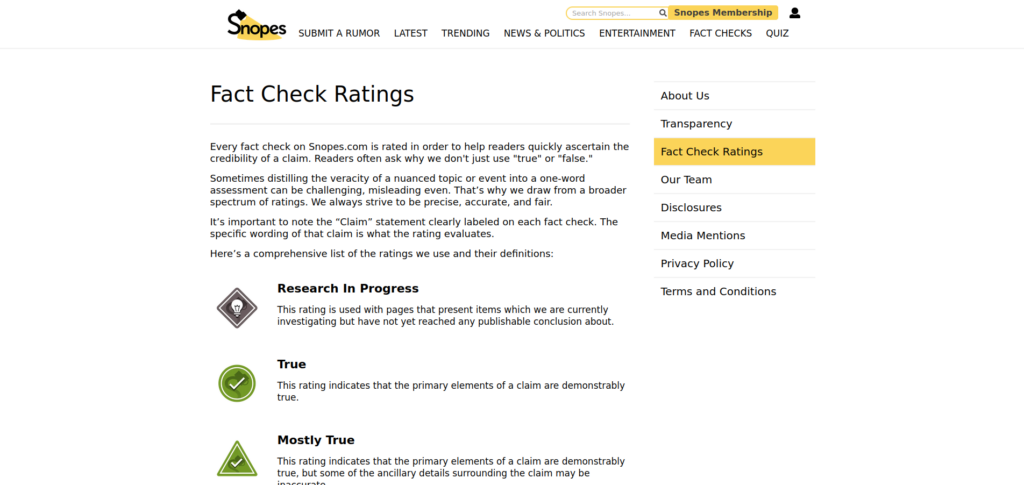Open the Transparency sidebar link
1024x485 pixels.
pyautogui.click(x=734, y=124)
